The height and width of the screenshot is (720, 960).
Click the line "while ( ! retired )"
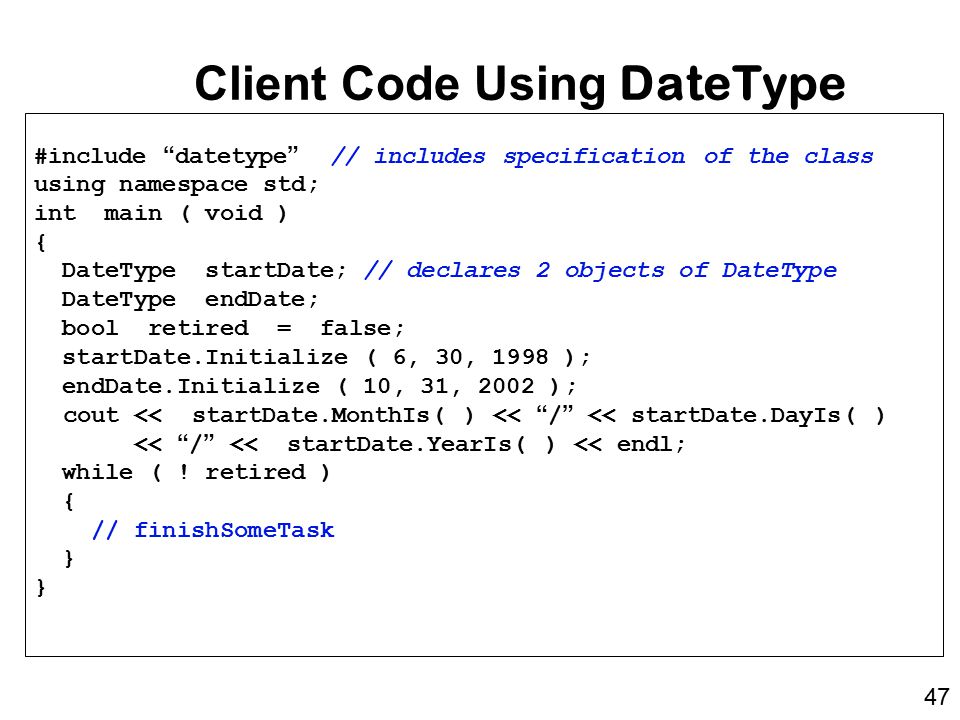click(x=196, y=473)
